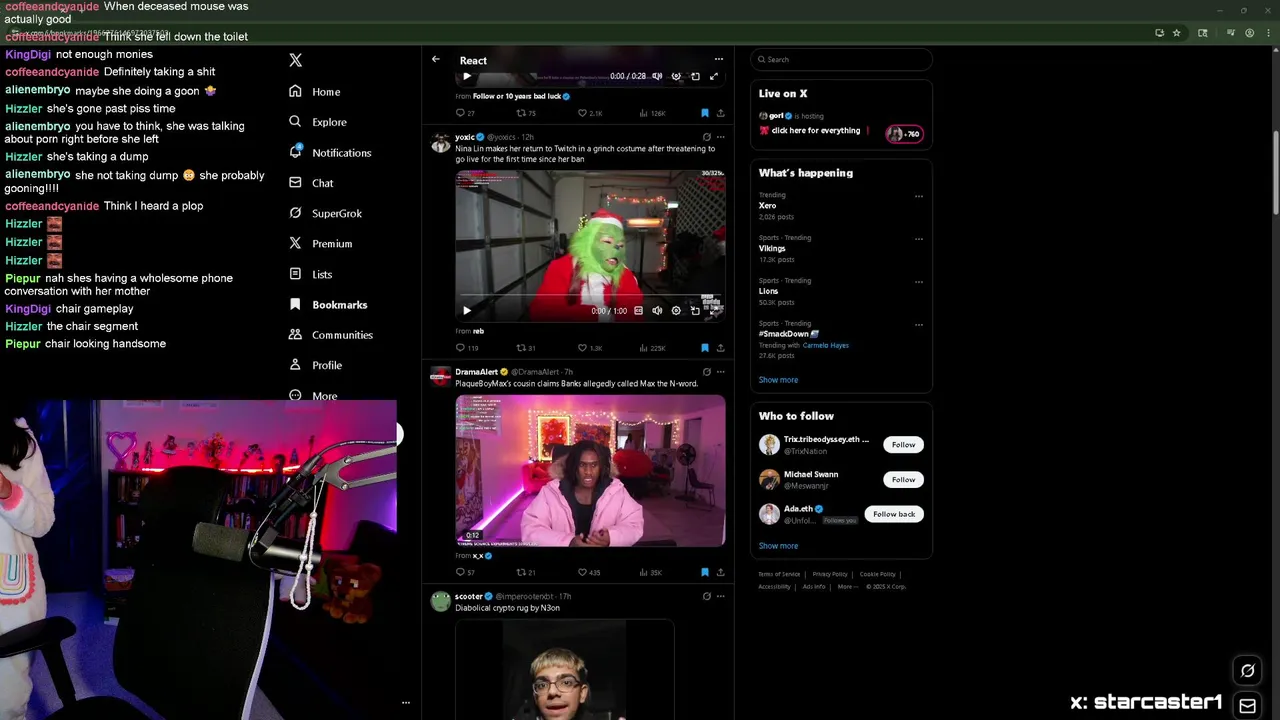1280x720 pixels.
Task: Open yoxic profile avatar
Action: (x=440, y=143)
